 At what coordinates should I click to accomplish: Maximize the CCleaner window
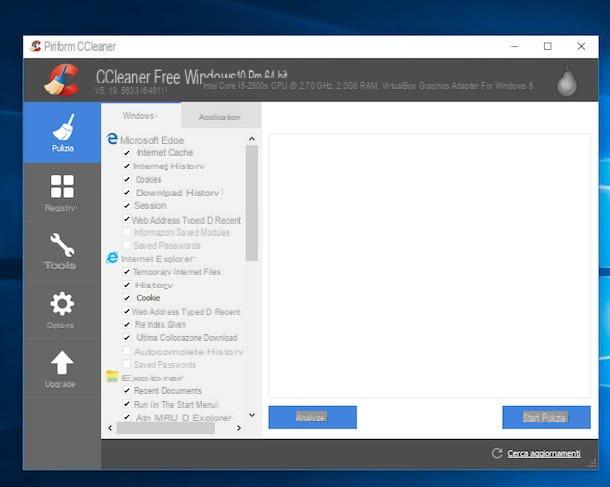548,46
